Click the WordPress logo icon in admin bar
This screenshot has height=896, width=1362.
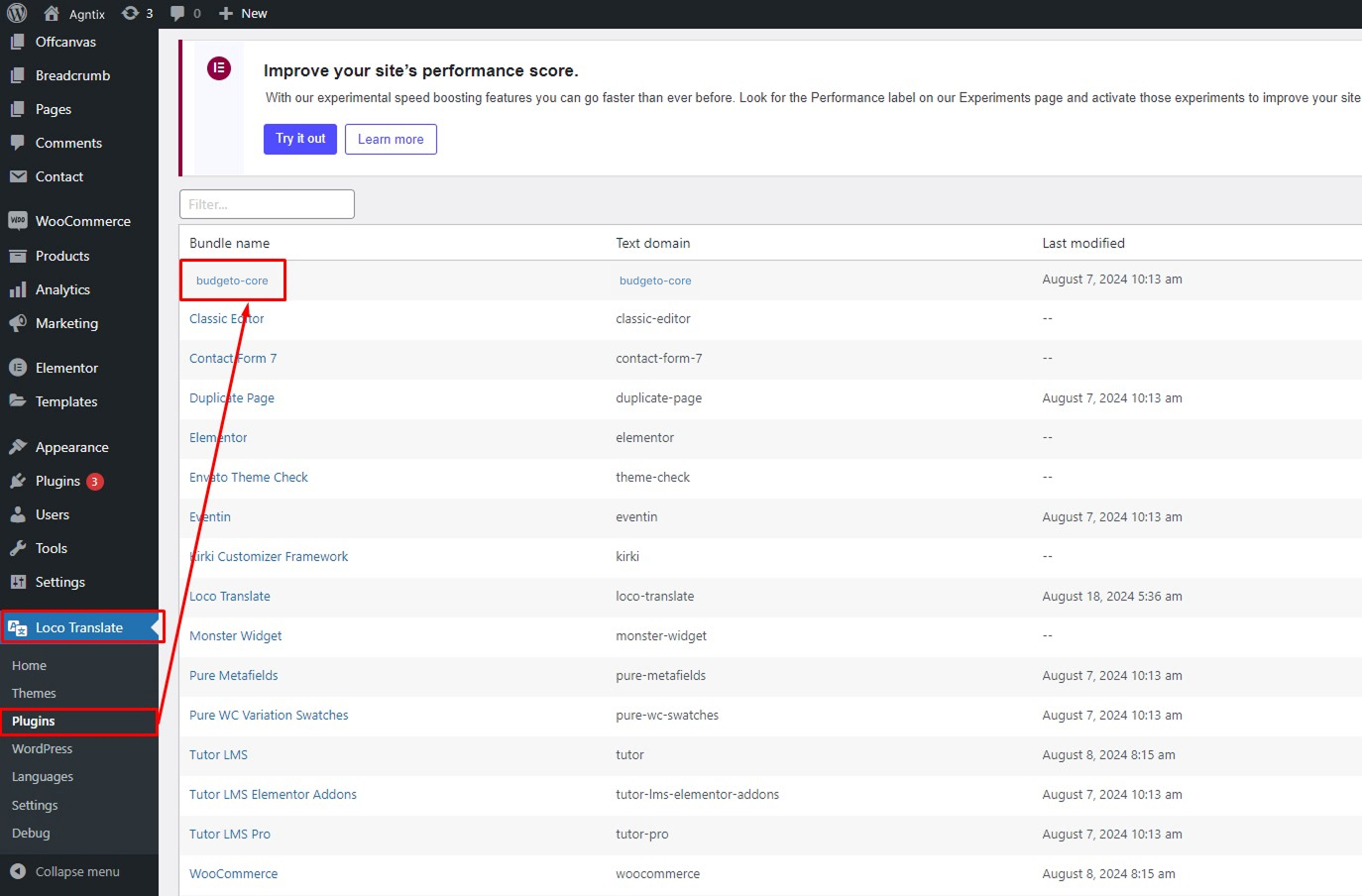click(x=17, y=13)
